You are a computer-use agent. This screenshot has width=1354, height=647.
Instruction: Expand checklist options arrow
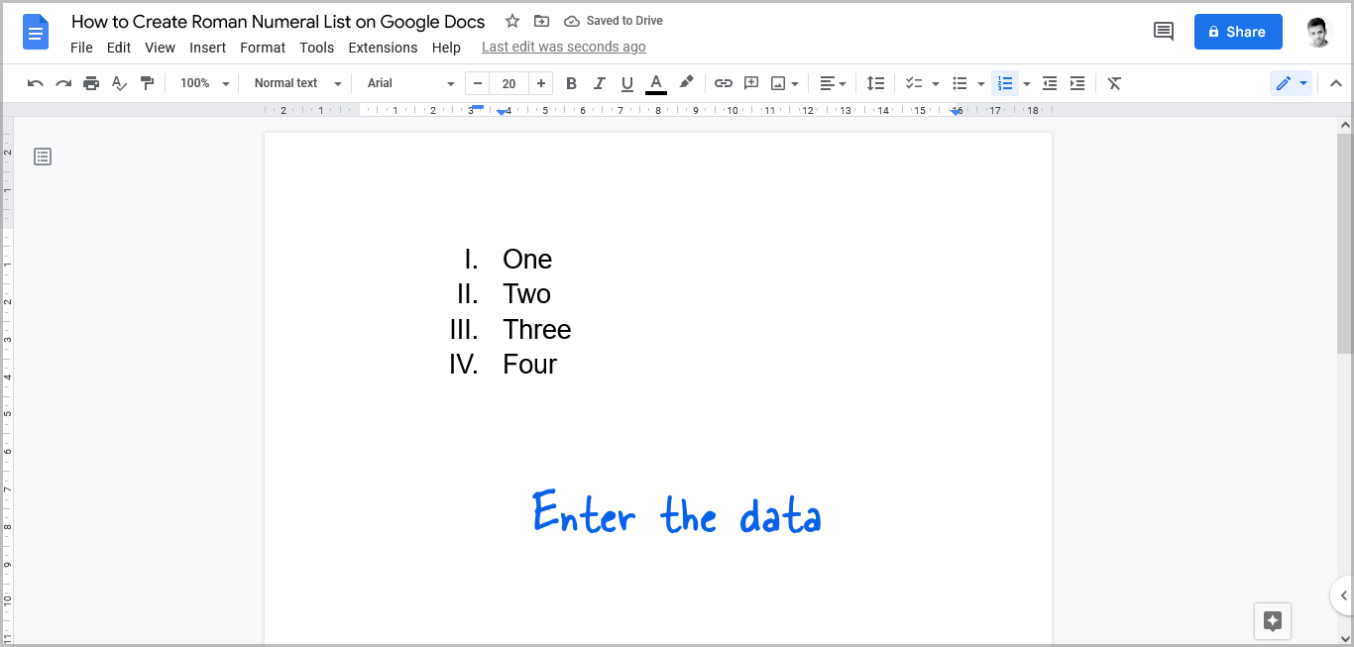click(x=935, y=84)
